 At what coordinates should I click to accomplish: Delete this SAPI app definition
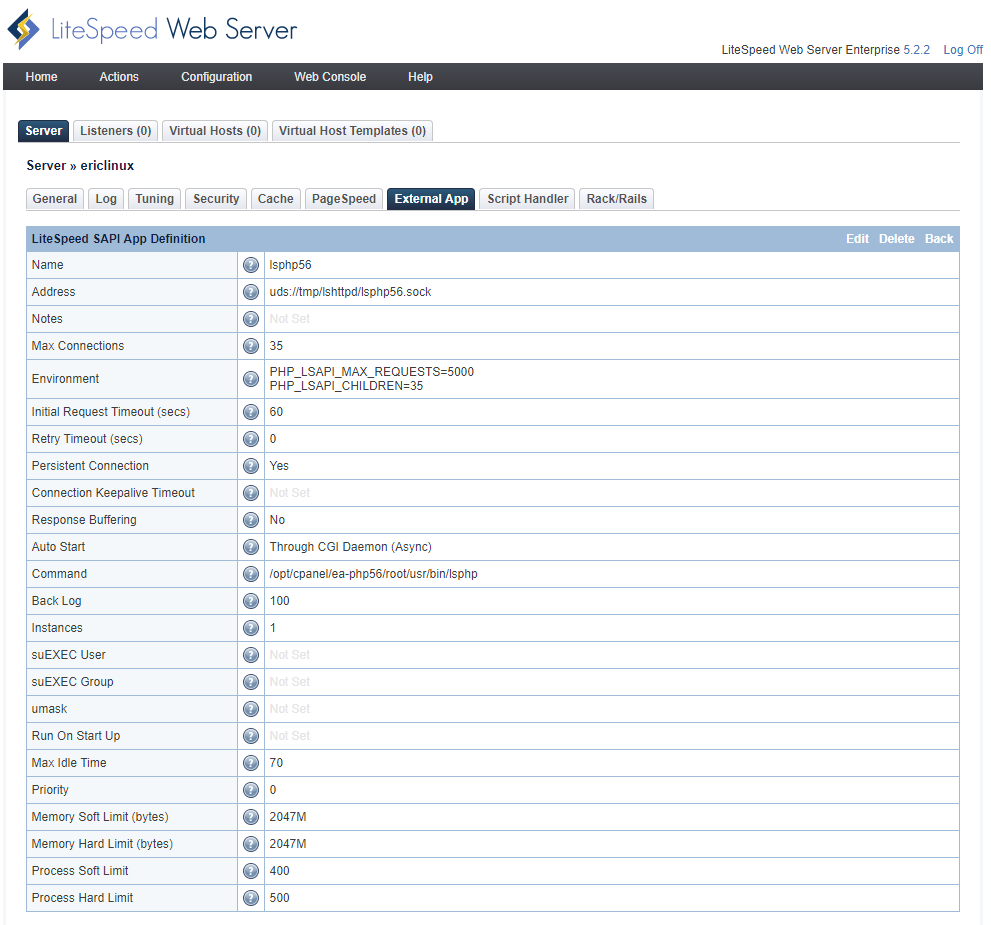click(x=896, y=238)
